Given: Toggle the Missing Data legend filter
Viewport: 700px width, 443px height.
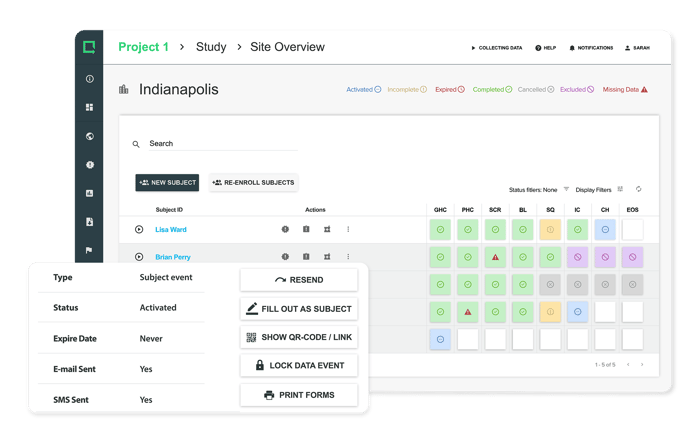Looking at the screenshot, I should pos(625,90).
